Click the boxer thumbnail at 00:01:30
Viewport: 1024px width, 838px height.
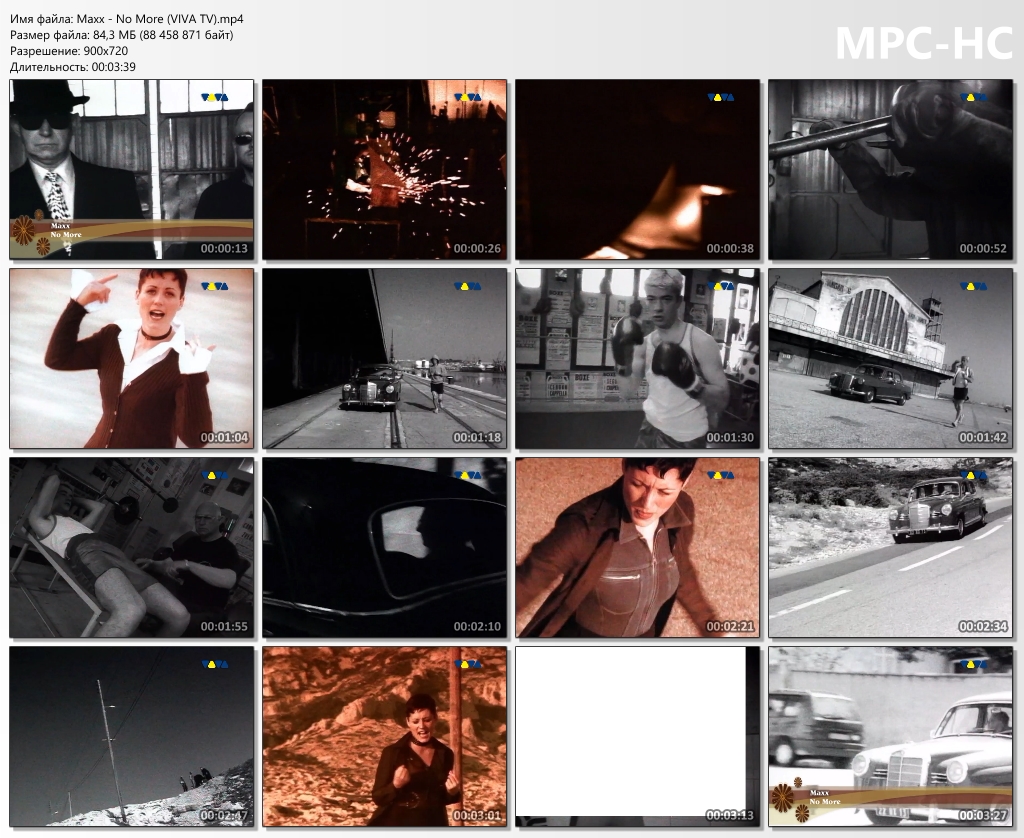point(637,359)
